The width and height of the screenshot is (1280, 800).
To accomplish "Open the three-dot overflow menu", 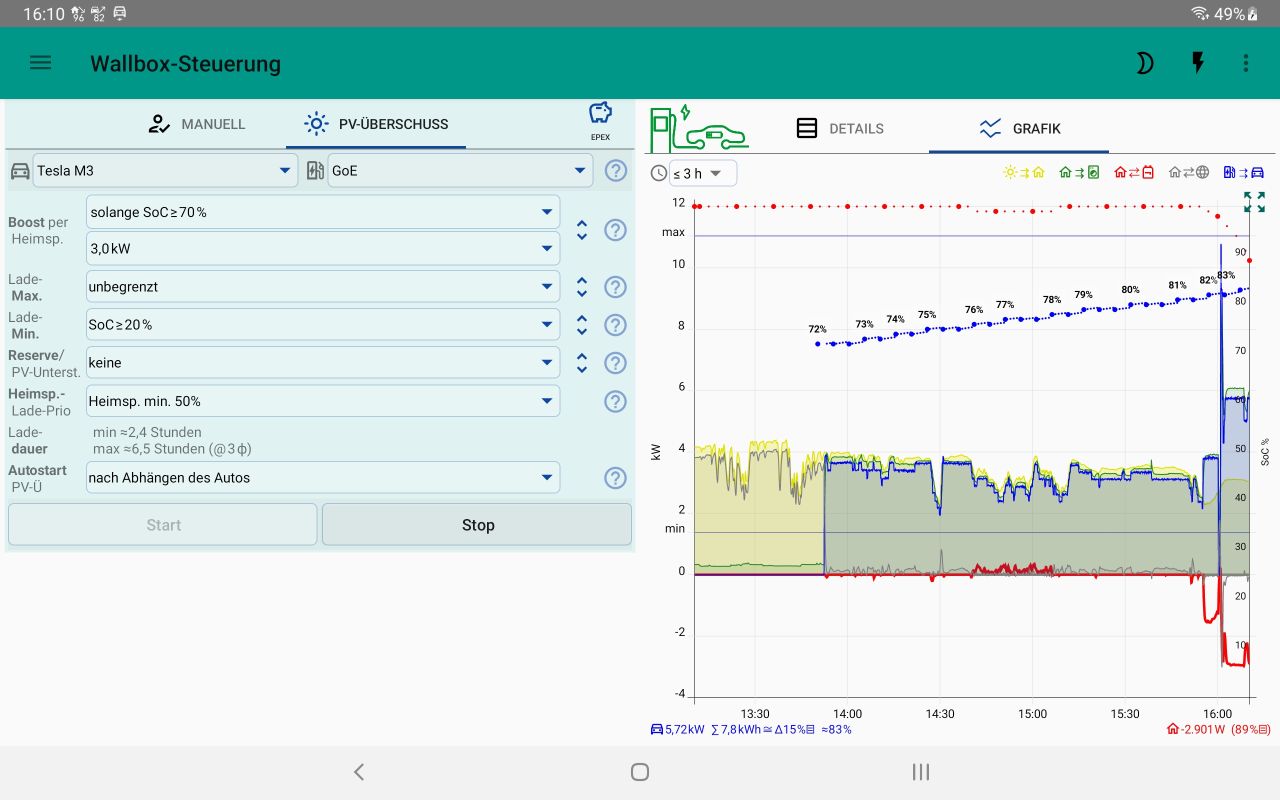I will point(1246,63).
